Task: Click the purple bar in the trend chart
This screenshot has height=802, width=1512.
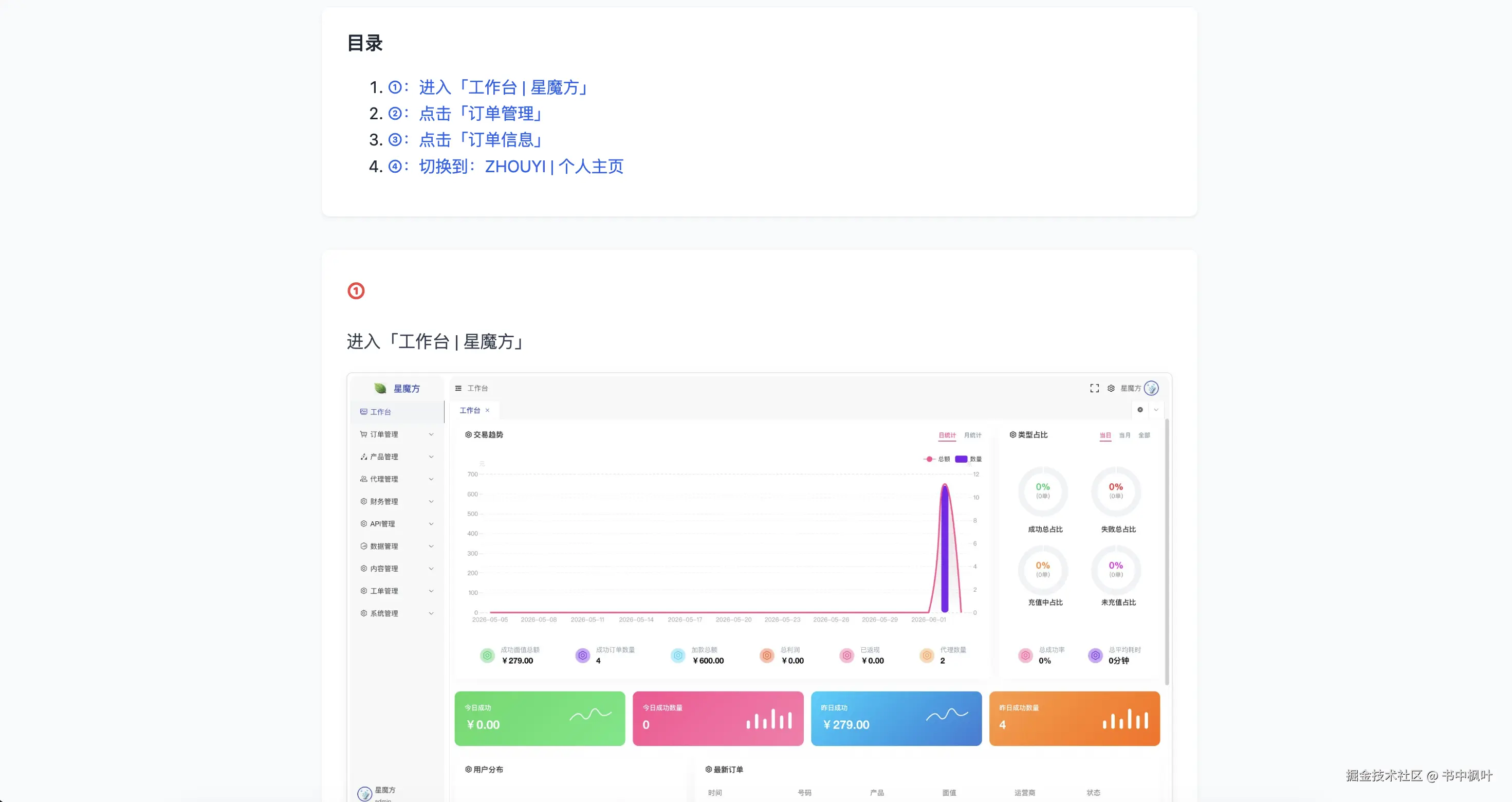Action: (945, 549)
